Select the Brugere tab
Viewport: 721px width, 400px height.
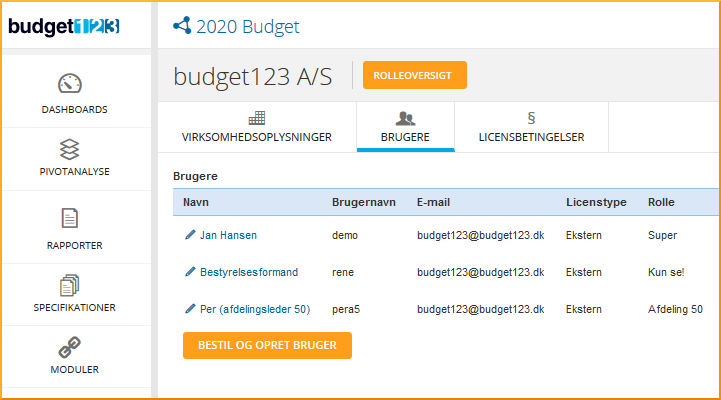[405, 127]
